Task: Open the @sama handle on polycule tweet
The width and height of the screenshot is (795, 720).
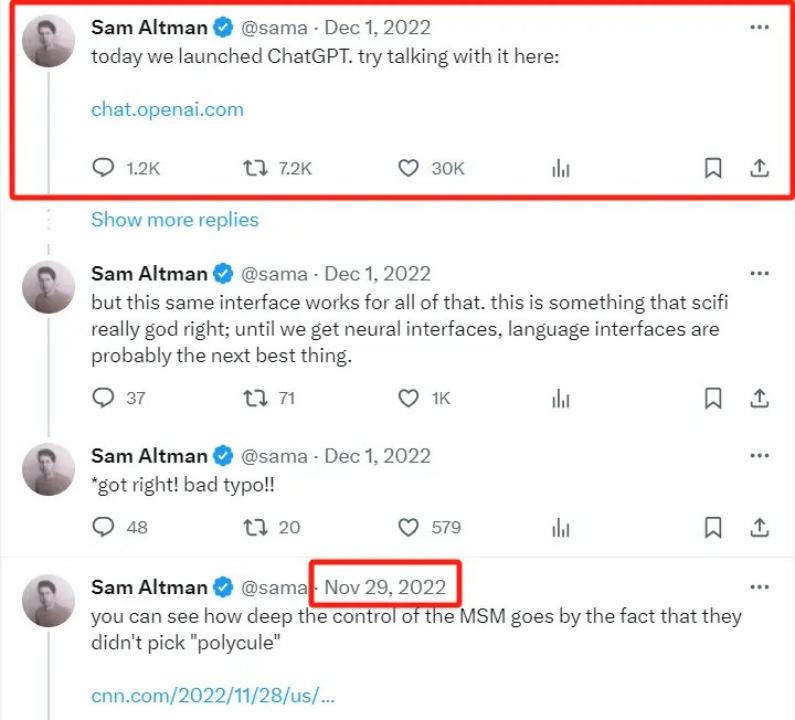Action: [x=274, y=587]
